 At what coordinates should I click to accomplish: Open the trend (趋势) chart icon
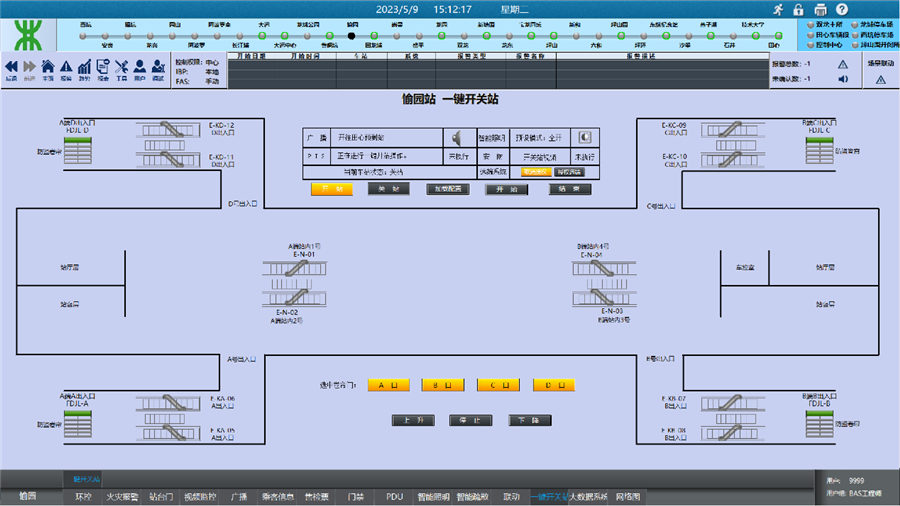click(x=84, y=67)
